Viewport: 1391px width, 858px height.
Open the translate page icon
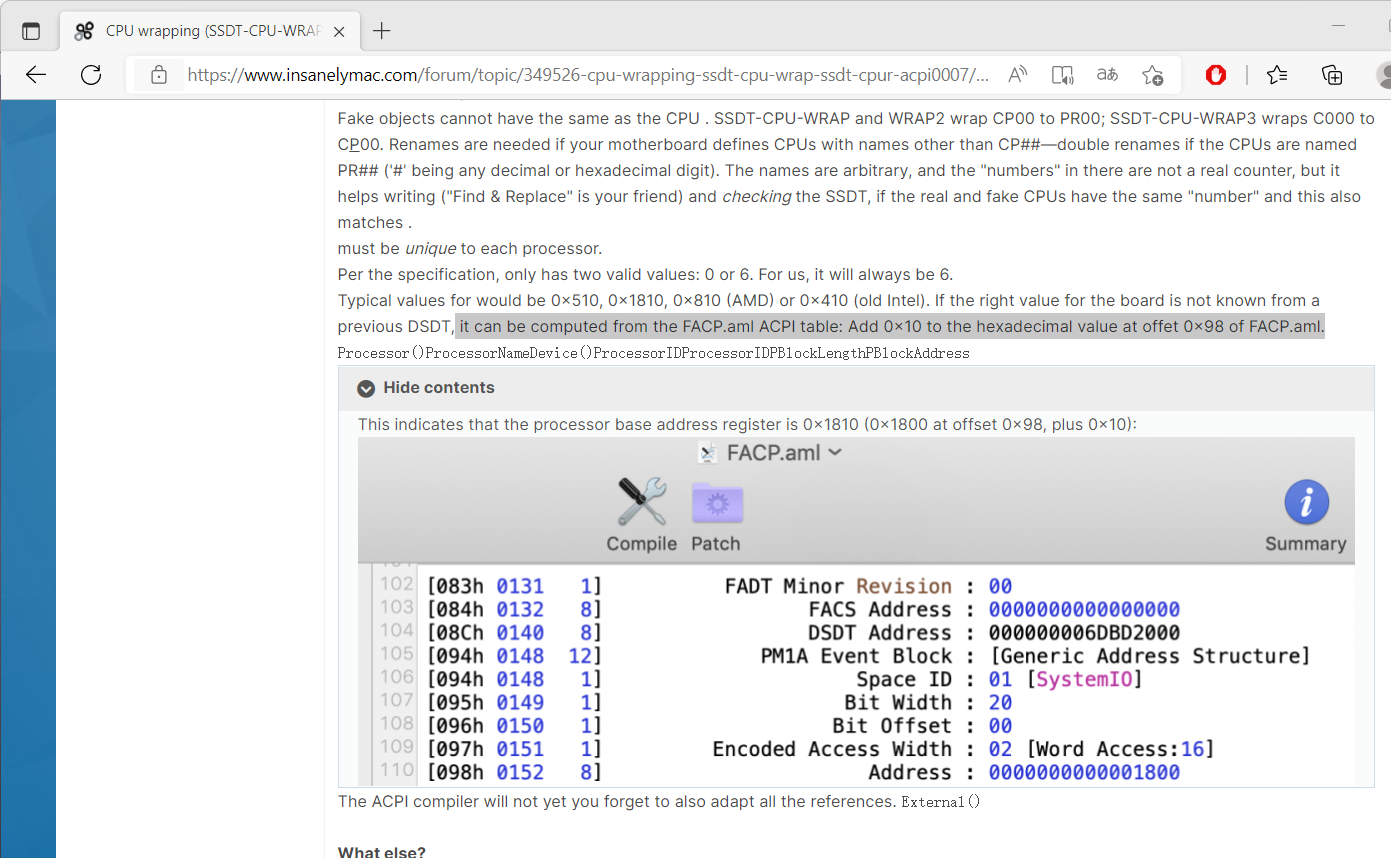(x=1107, y=75)
